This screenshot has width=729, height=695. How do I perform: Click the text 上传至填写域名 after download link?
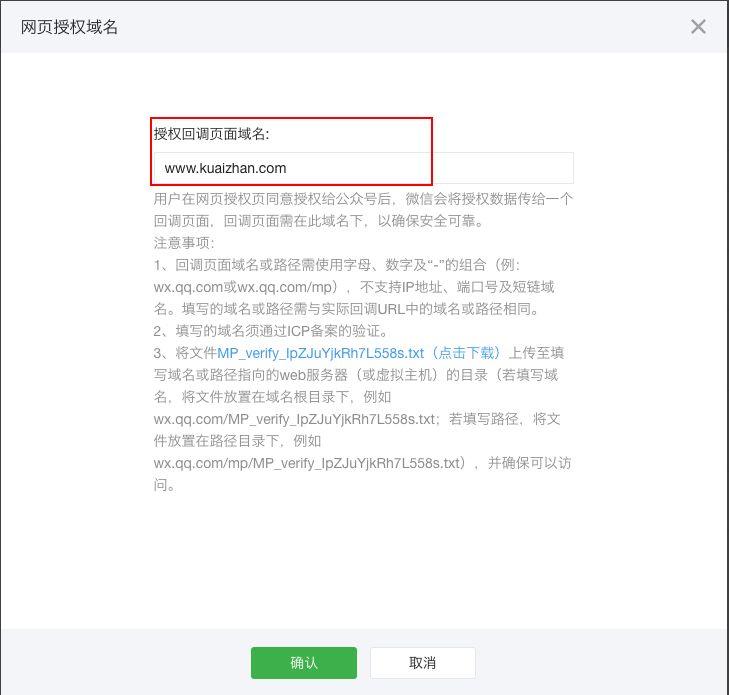[540, 353]
